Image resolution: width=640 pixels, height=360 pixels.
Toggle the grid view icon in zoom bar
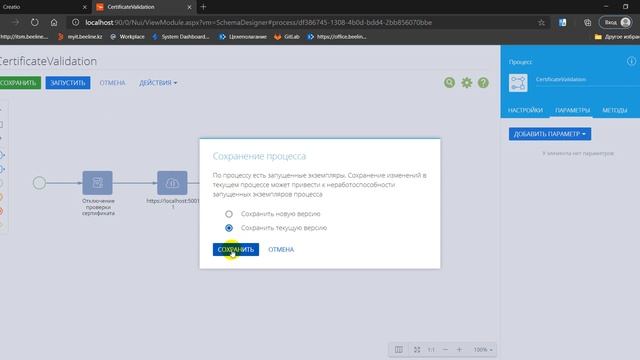coord(399,350)
